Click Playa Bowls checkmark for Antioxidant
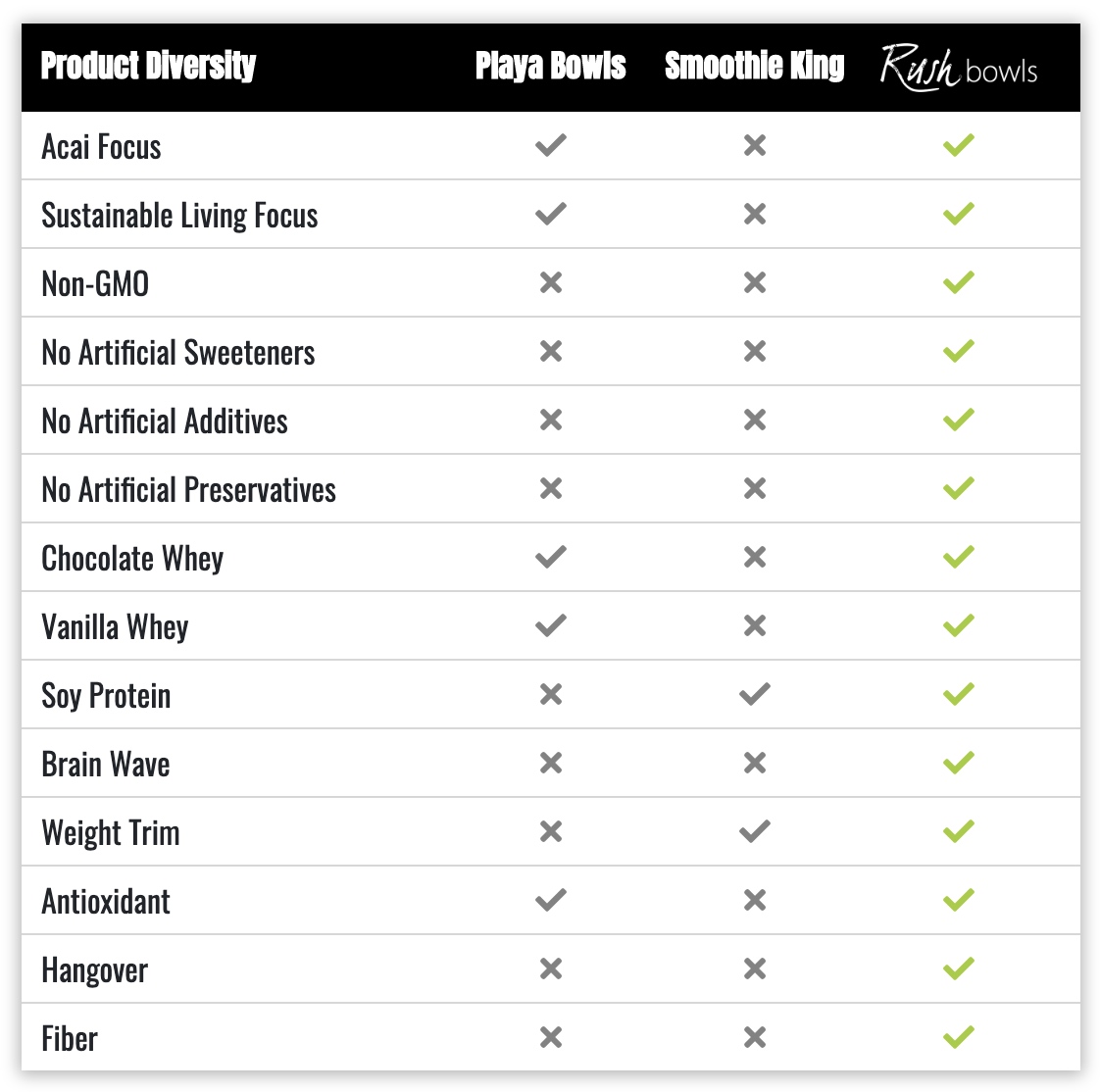1100x1092 pixels. pyautogui.click(x=551, y=900)
